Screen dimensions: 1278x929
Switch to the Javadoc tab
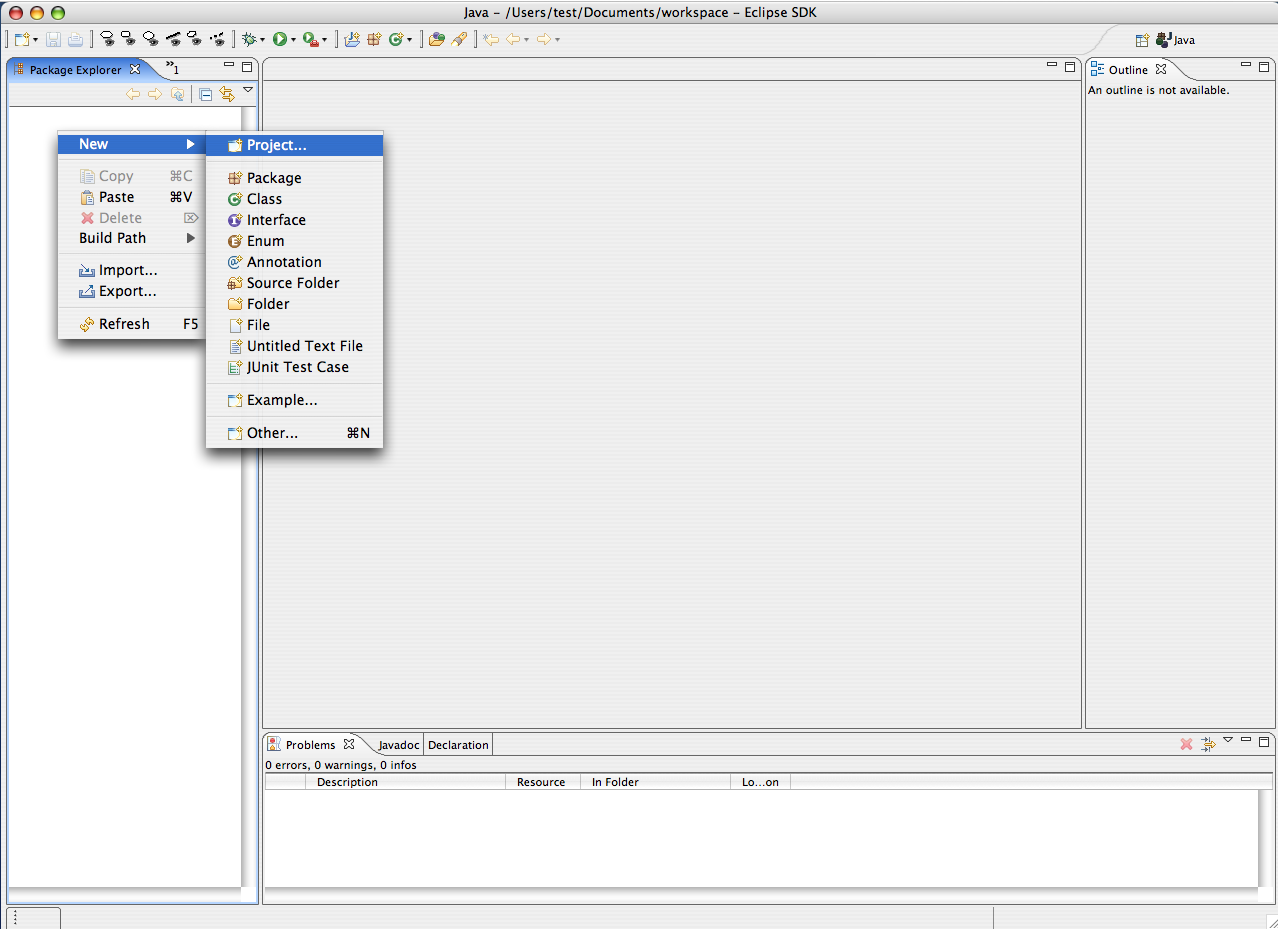coord(397,745)
